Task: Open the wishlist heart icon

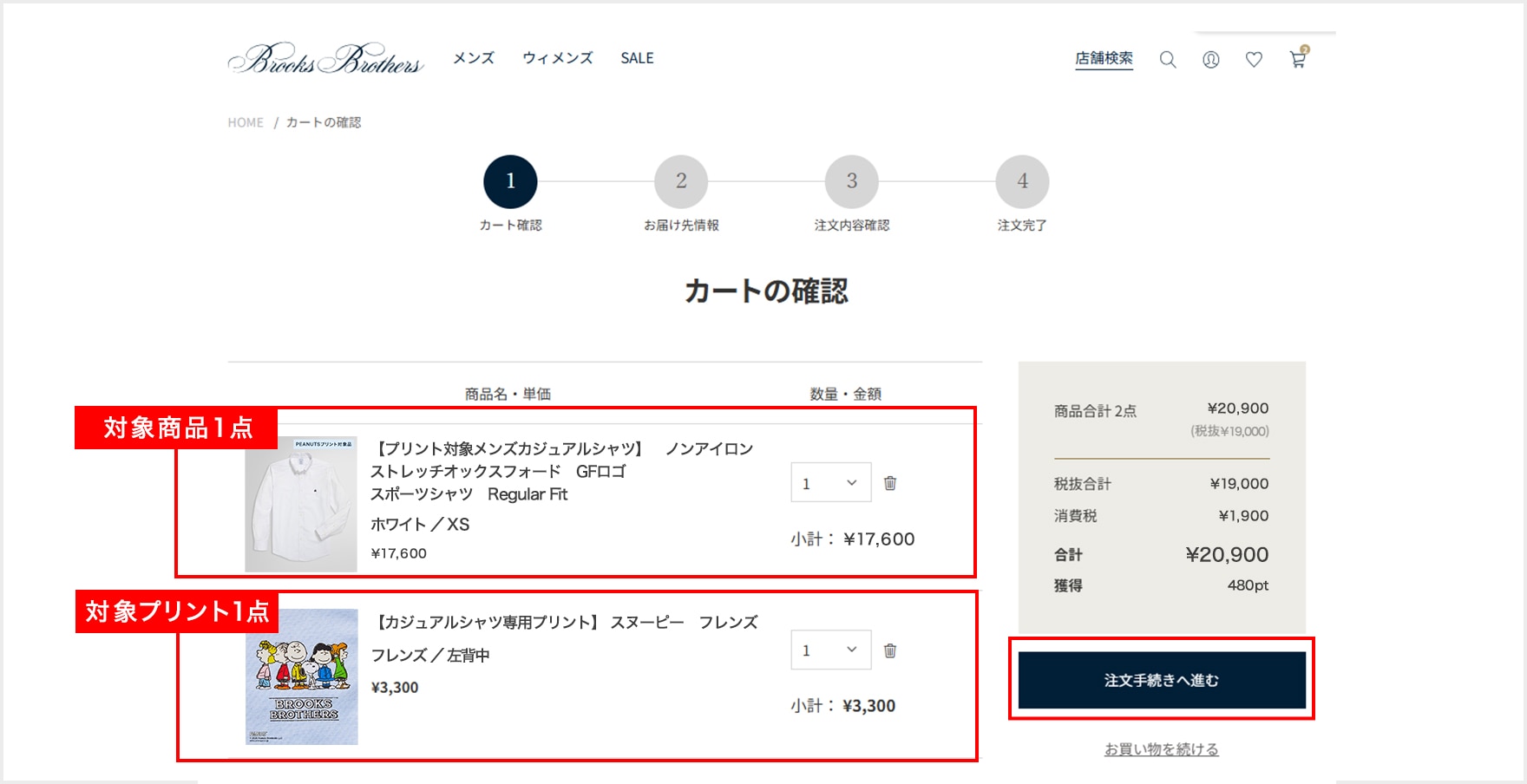Action: pyautogui.click(x=1254, y=59)
